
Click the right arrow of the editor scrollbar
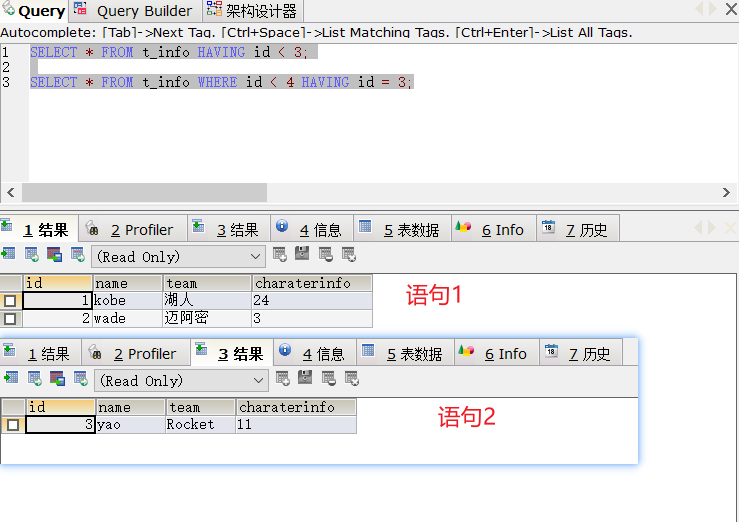pyautogui.click(x=726, y=192)
